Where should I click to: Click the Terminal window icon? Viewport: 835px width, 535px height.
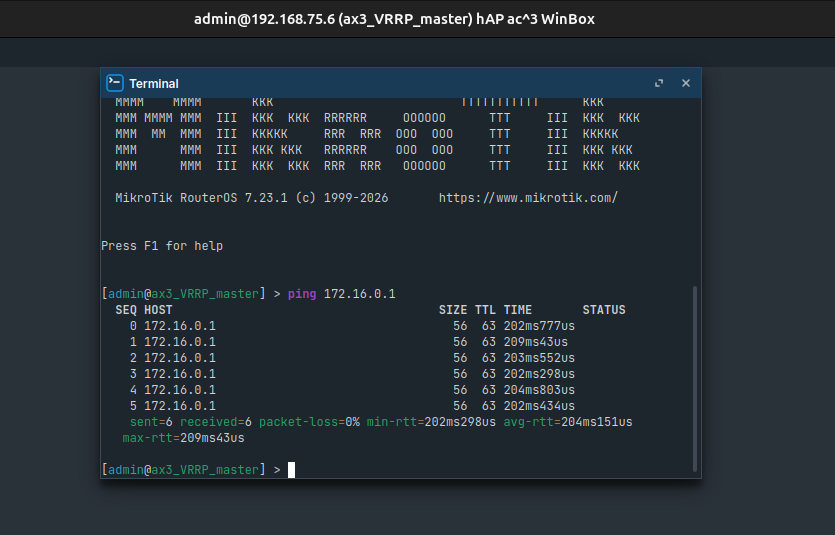pos(114,83)
